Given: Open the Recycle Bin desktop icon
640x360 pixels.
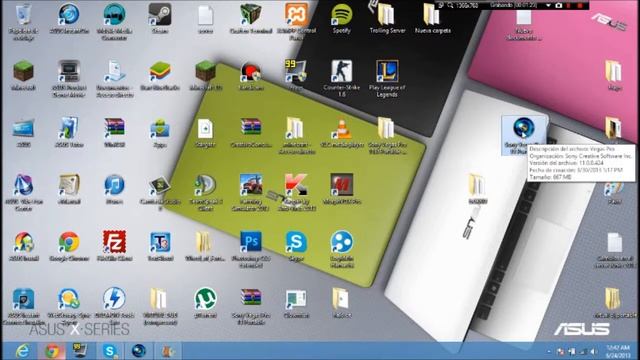Looking at the screenshot, I should [23, 16].
